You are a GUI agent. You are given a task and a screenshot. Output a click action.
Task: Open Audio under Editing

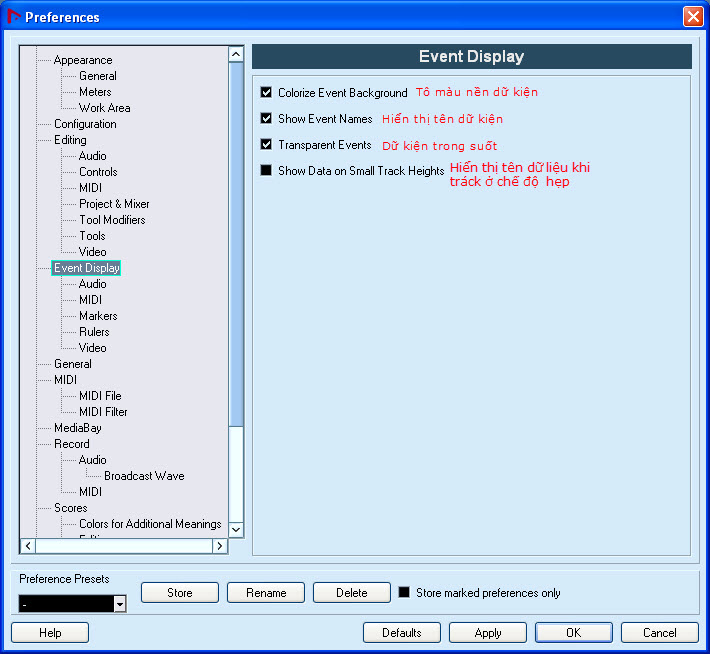pyautogui.click(x=92, y=156)
